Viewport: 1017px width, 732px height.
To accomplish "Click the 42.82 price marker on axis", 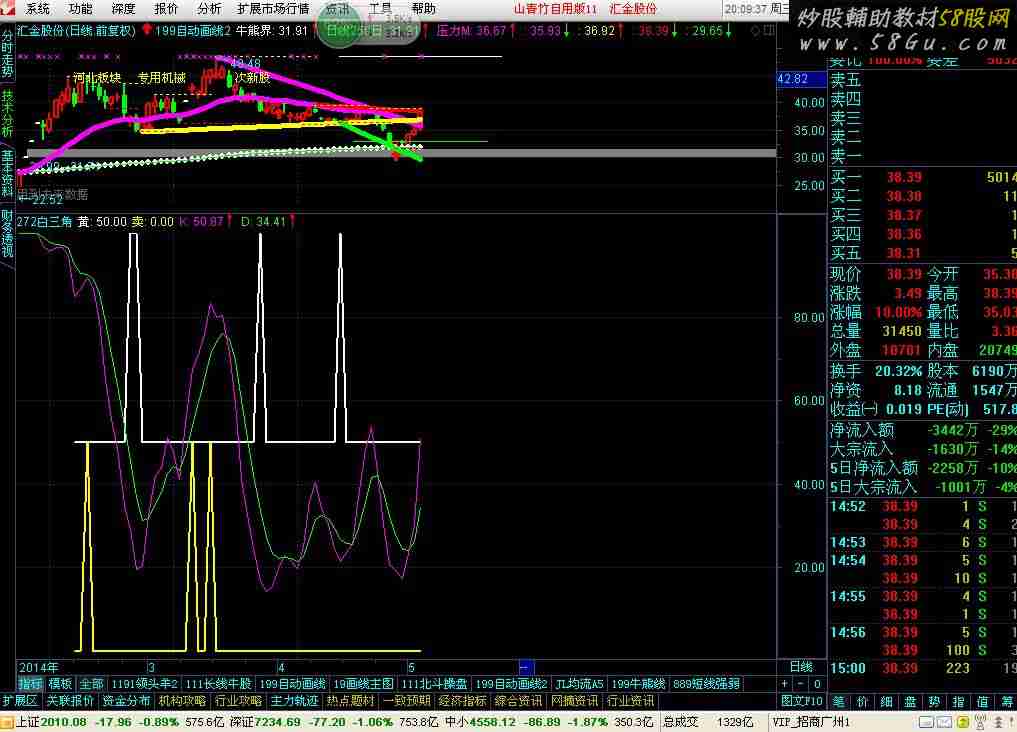I will (x=792, y=79).
